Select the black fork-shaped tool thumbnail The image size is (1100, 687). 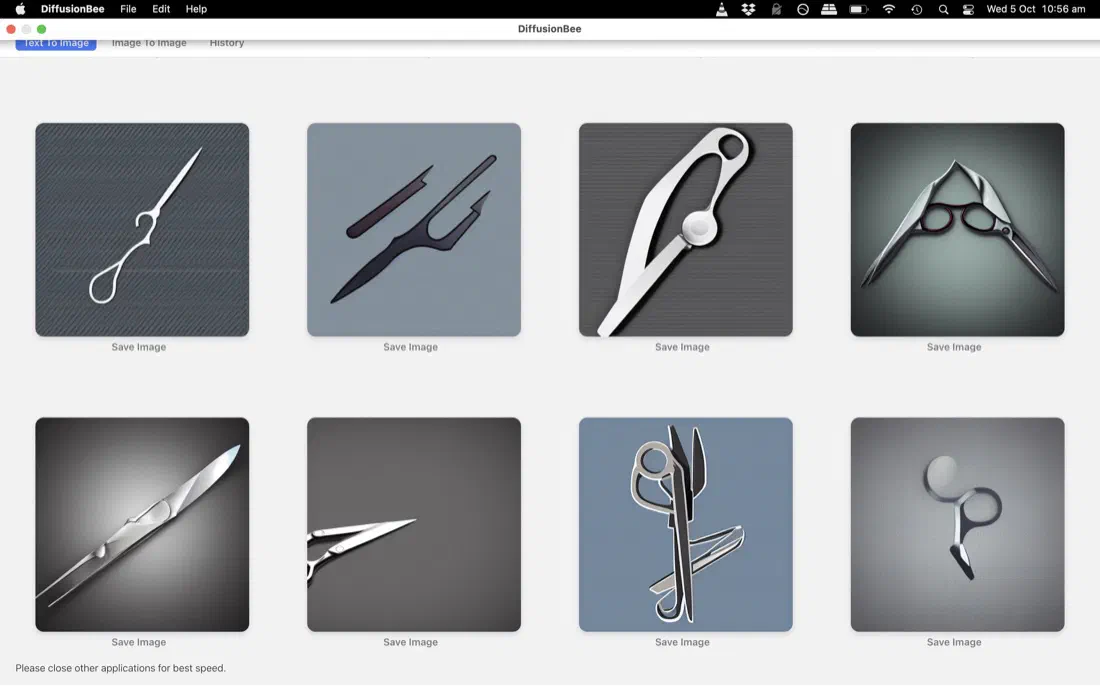414,229
